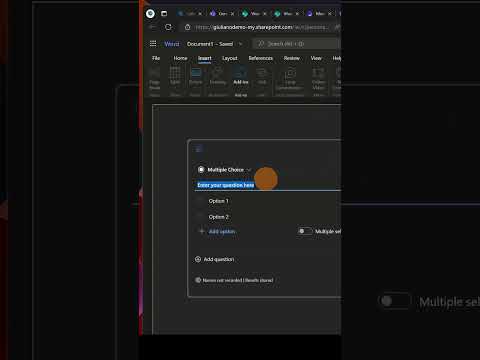The height and width of the screenshot is (360, 480).
Task: Go back with the browser back arrow
Action: point(152,27)
